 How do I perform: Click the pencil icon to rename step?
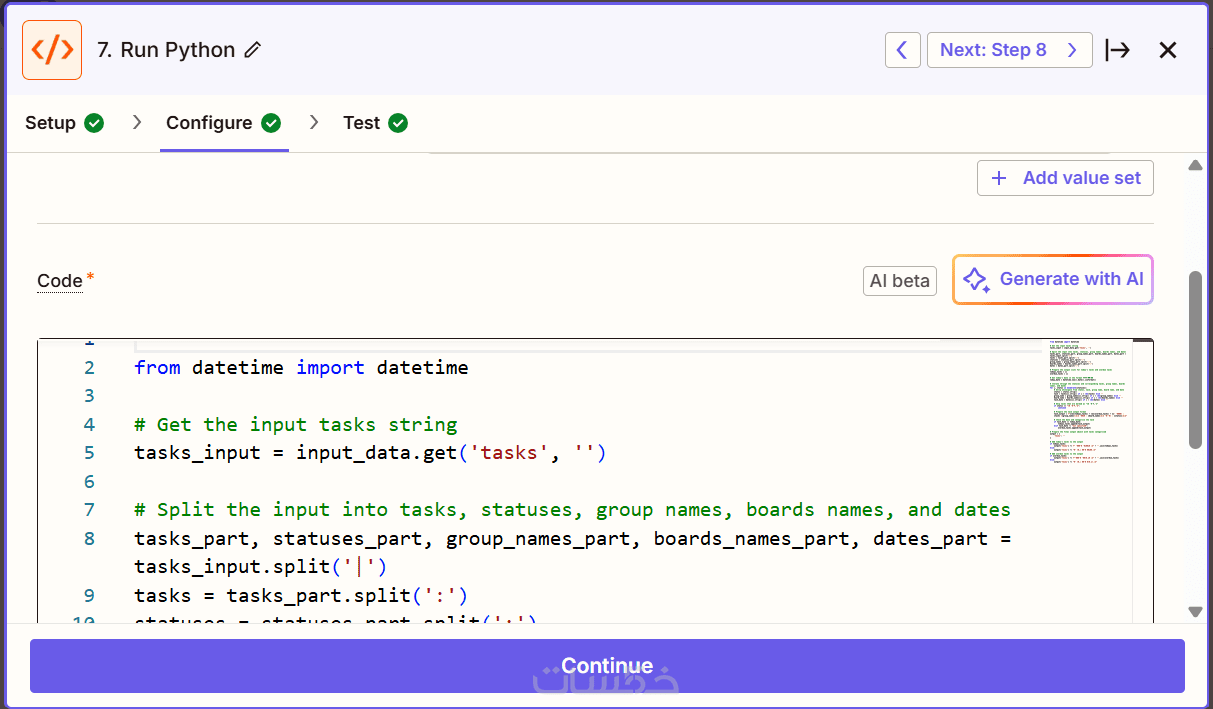[x=253, y=50]
